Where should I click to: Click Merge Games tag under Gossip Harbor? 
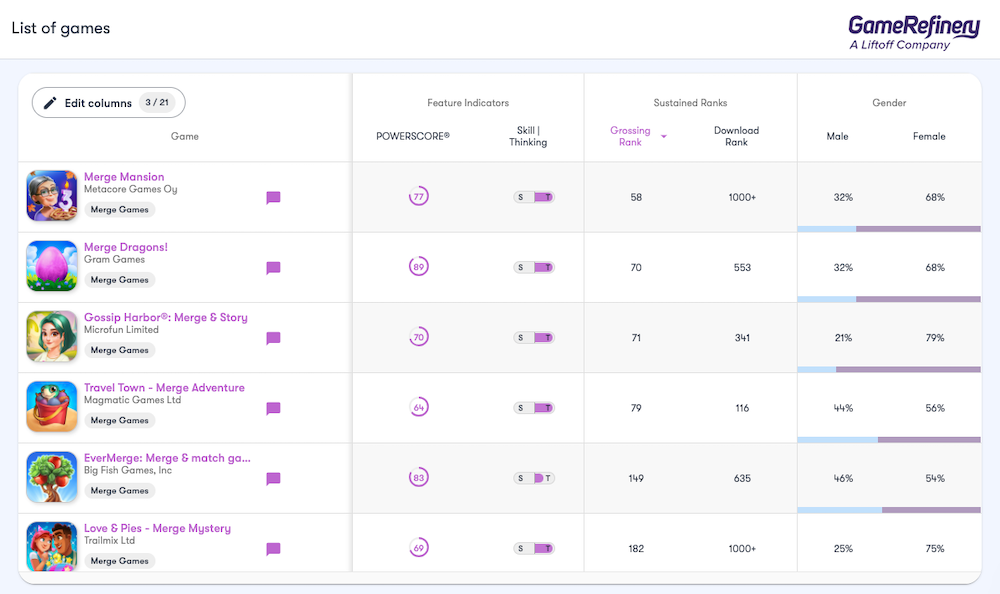119,350
